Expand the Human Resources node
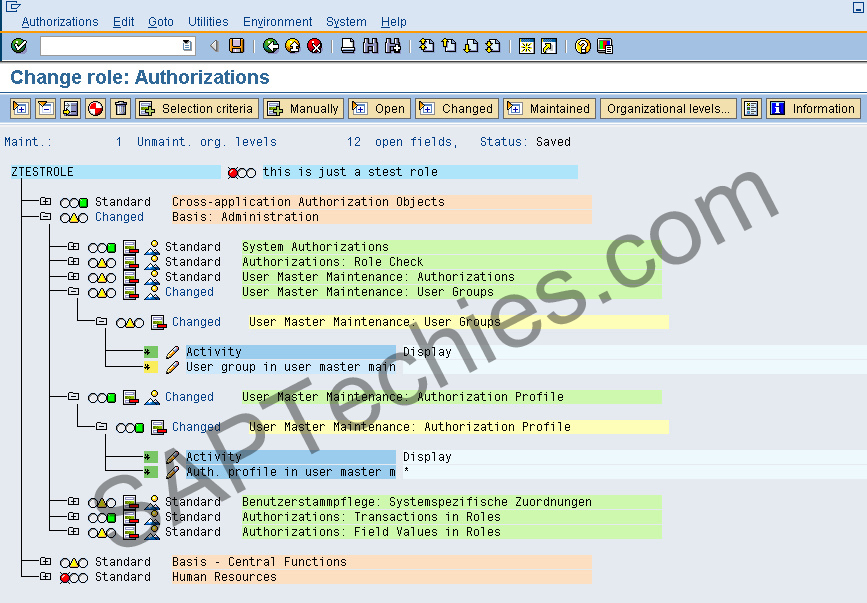 [47, 576]
